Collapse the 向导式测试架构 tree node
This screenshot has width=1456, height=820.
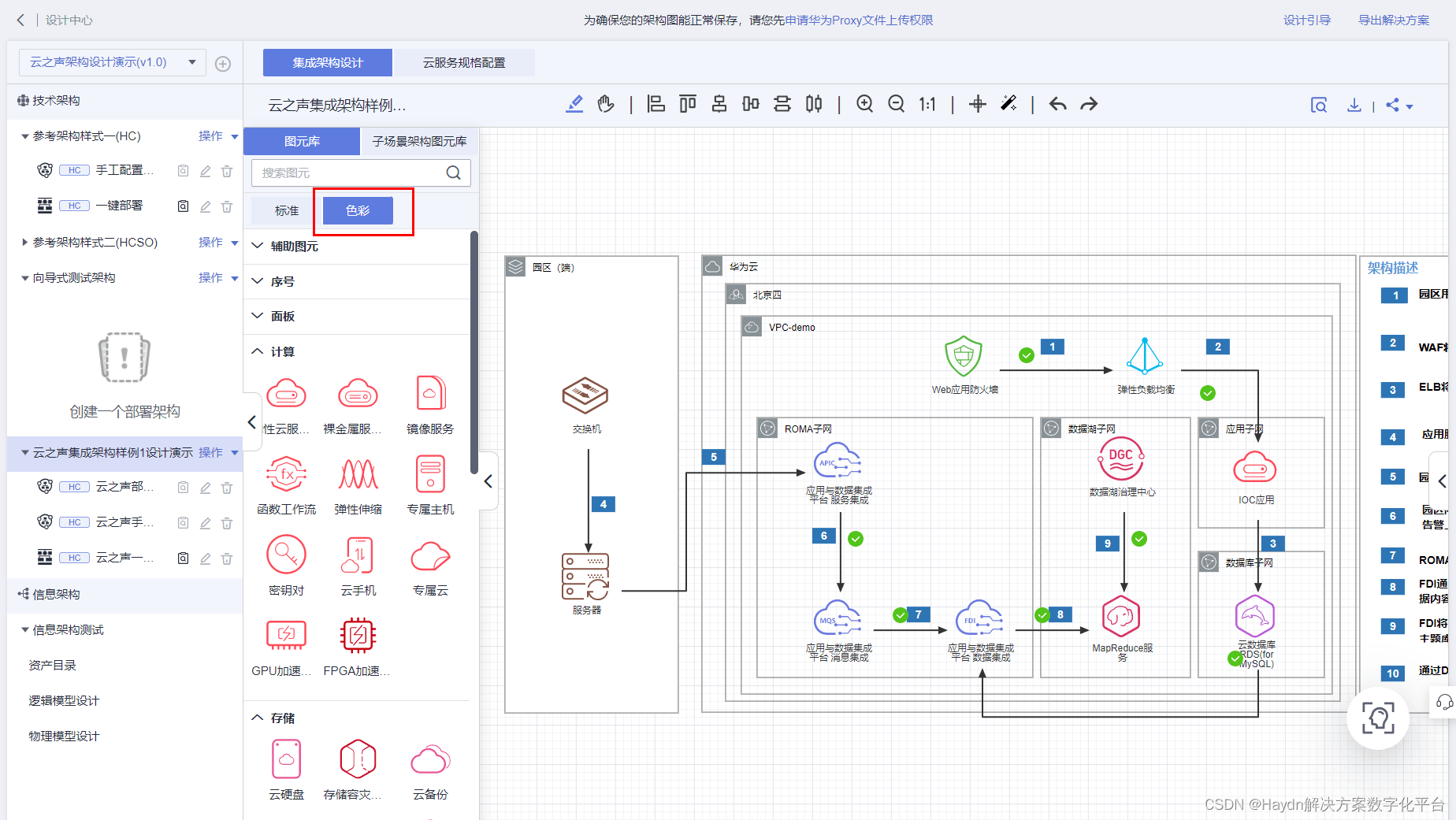tap(25, 278)
